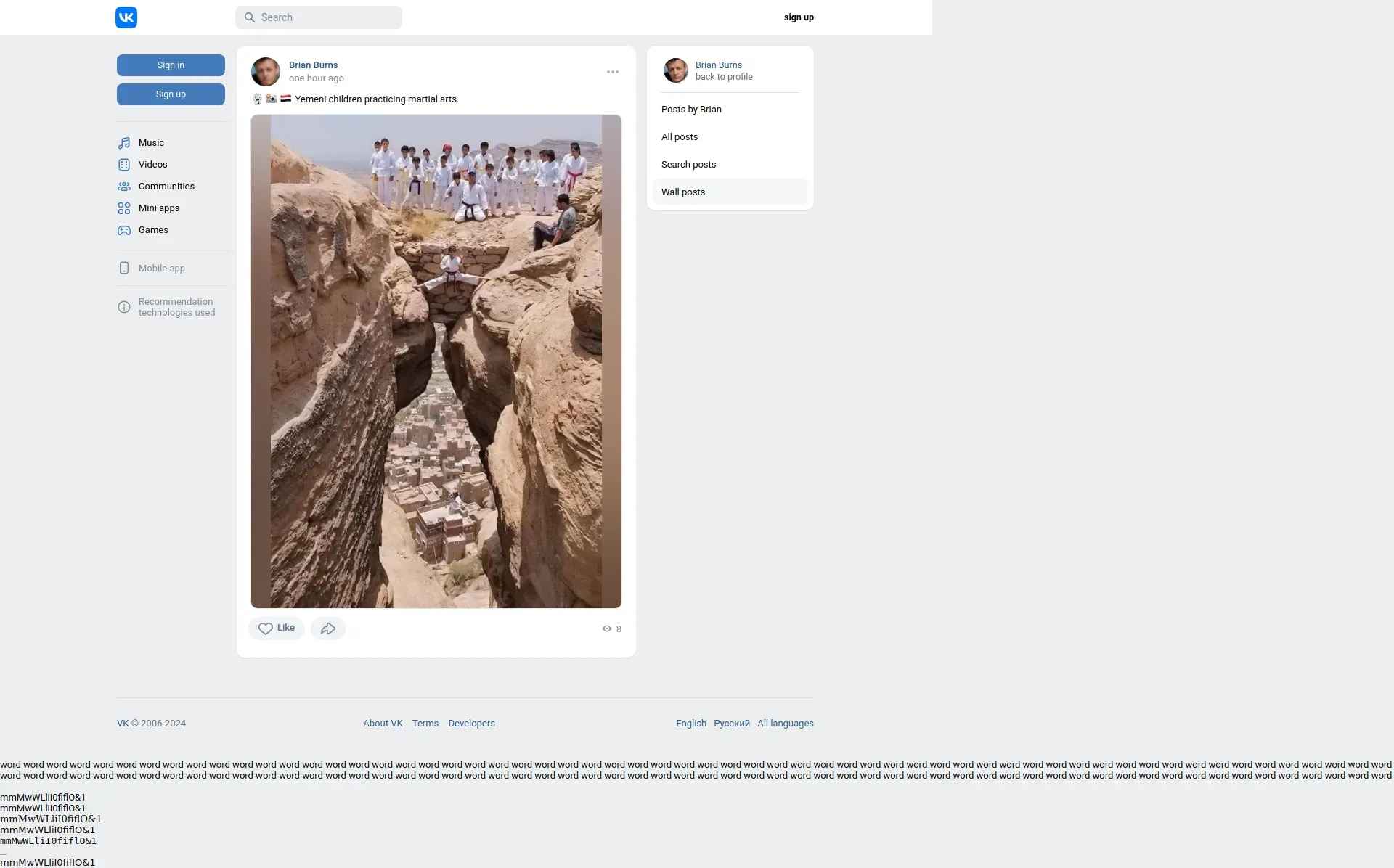Click the VK logo icon
Screen dimensions: 1394x868
(x=126, y=17)
